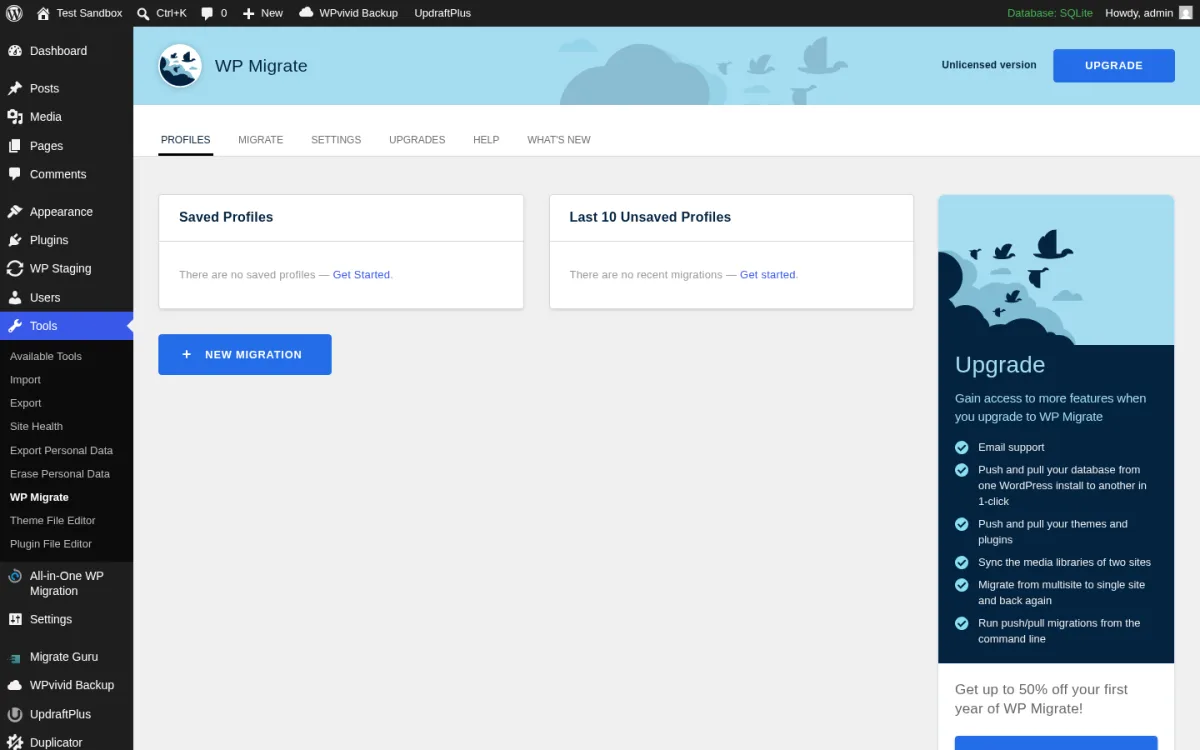
Task: Open Available Tools submenu item
Action: [46, 357]
